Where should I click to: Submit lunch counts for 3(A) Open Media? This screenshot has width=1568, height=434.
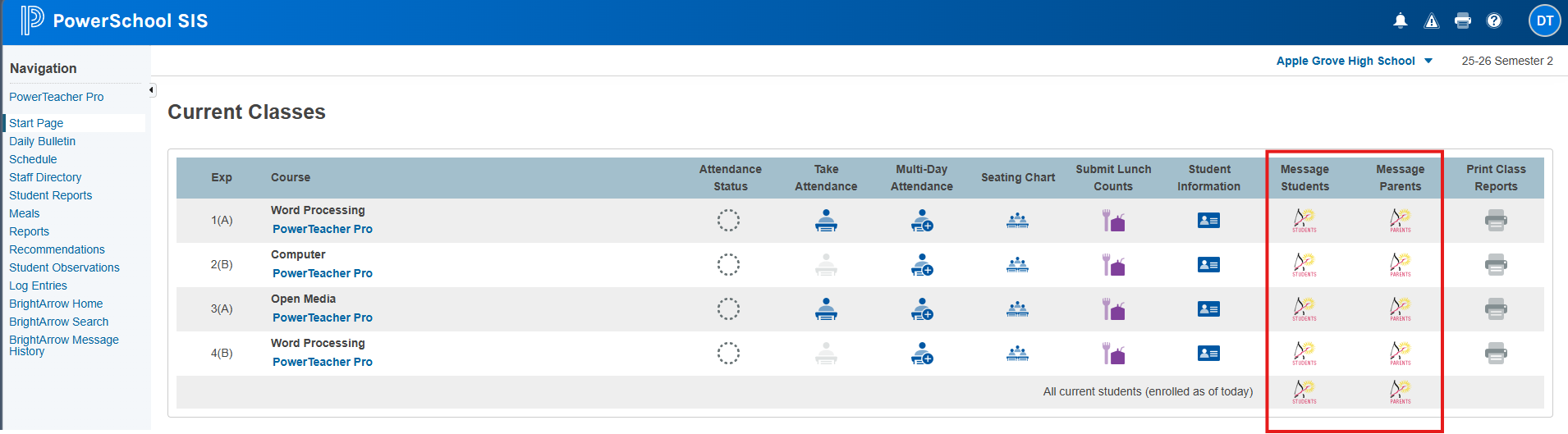(x=1113, y=309)
